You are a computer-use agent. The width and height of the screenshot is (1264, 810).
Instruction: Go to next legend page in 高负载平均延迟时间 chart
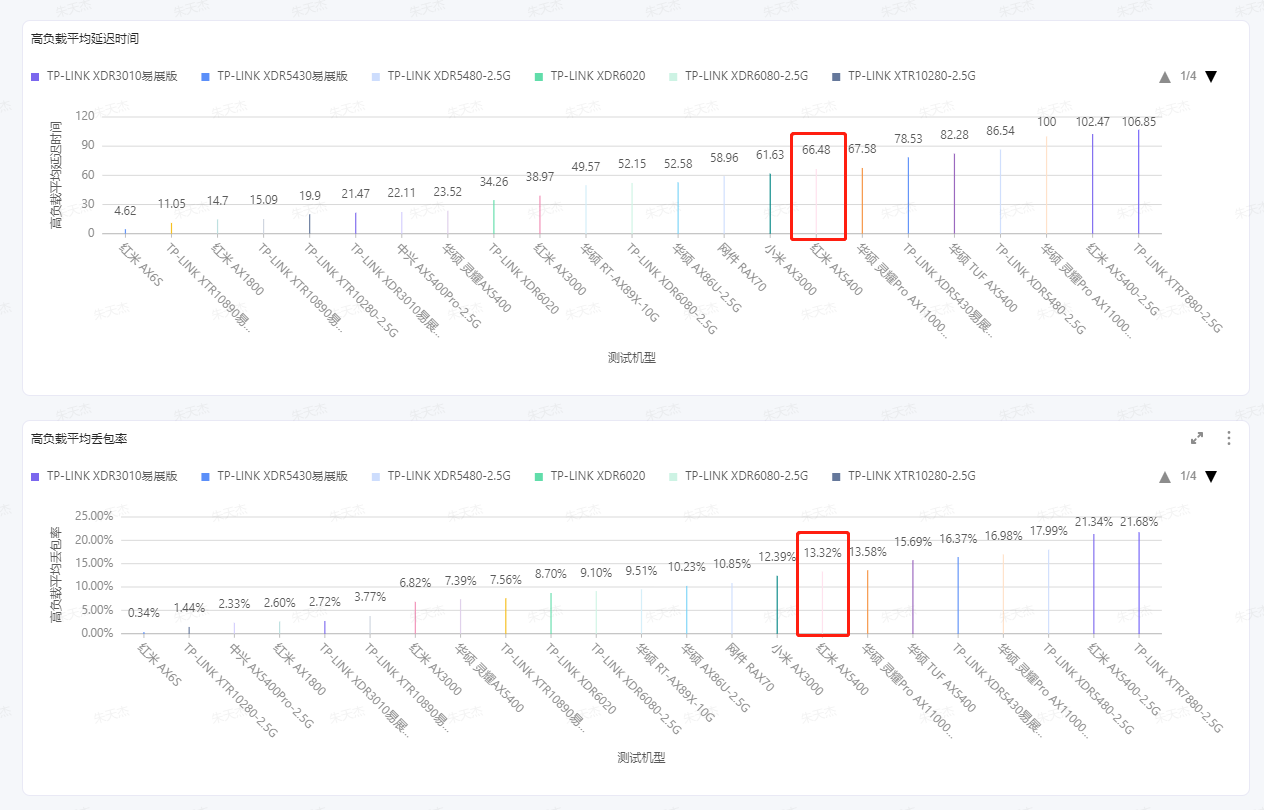click(1211, 77)
